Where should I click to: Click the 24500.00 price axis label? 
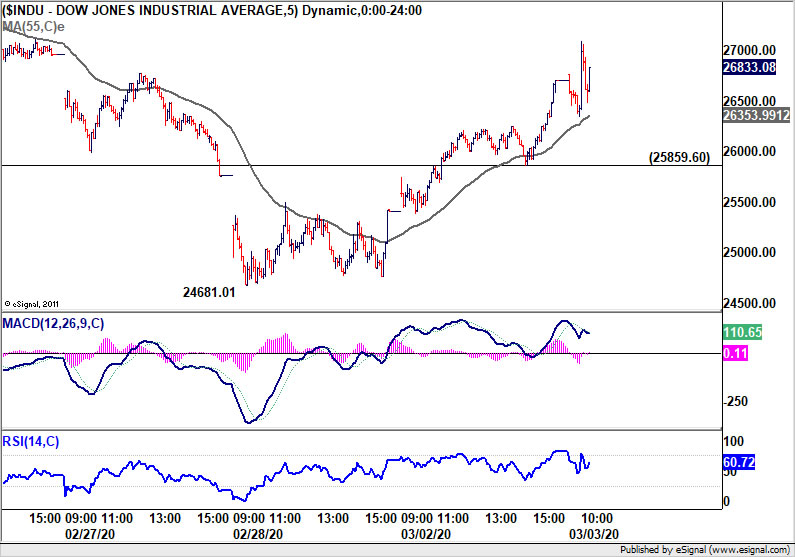coord(749,303)
